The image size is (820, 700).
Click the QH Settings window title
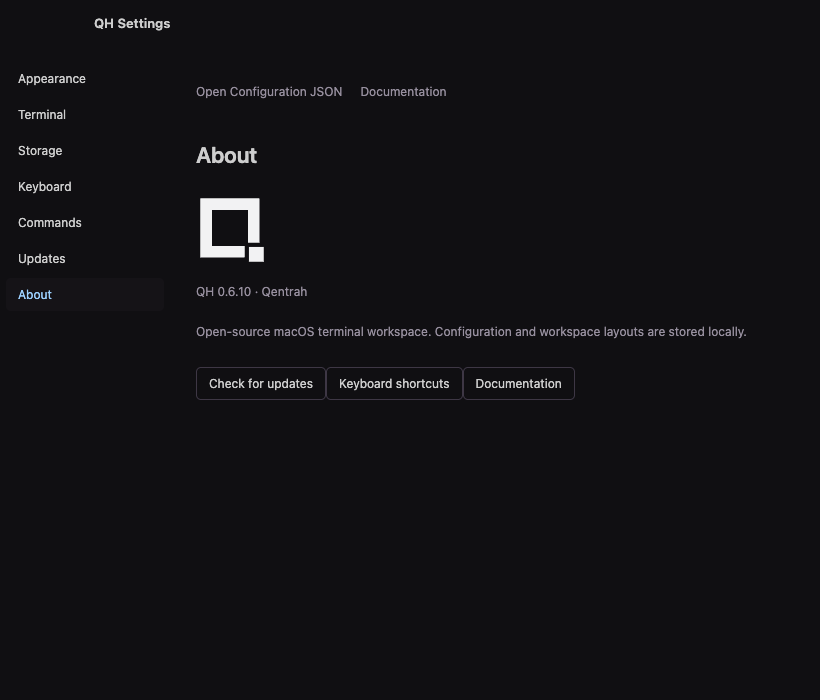click(132, 24)
